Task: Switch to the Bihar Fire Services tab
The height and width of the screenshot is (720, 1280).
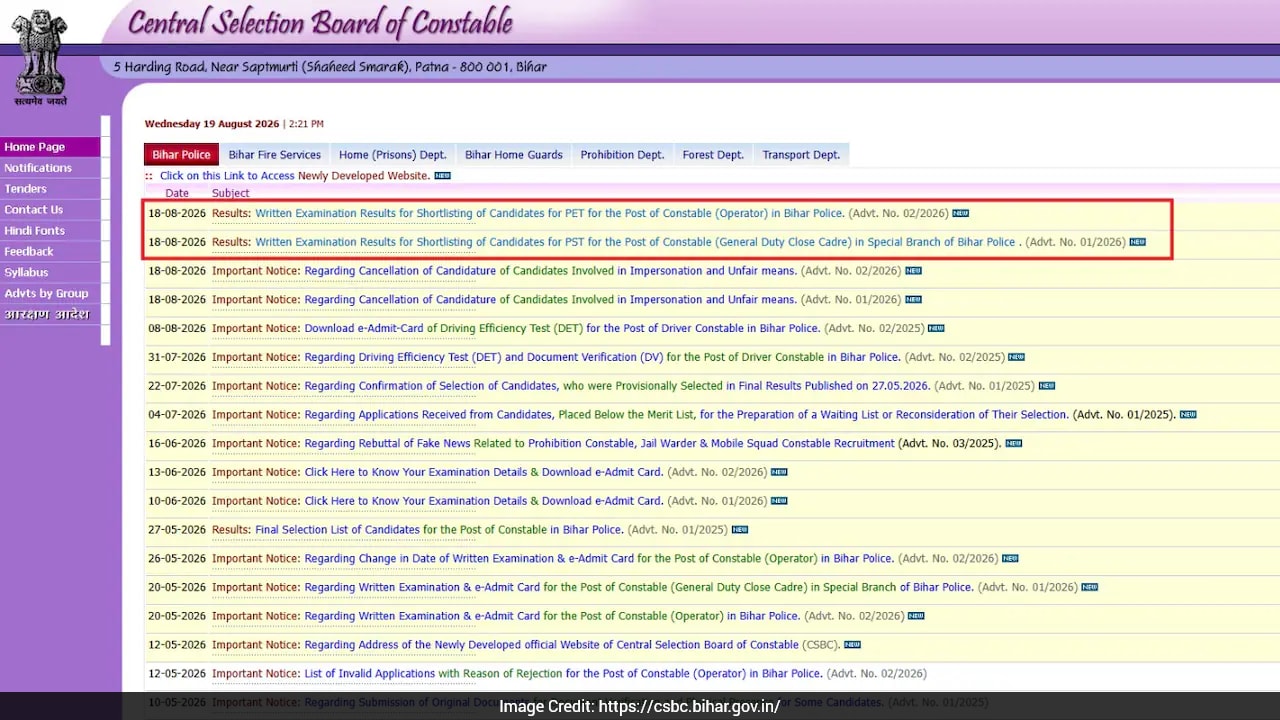Action: point(274,155)
